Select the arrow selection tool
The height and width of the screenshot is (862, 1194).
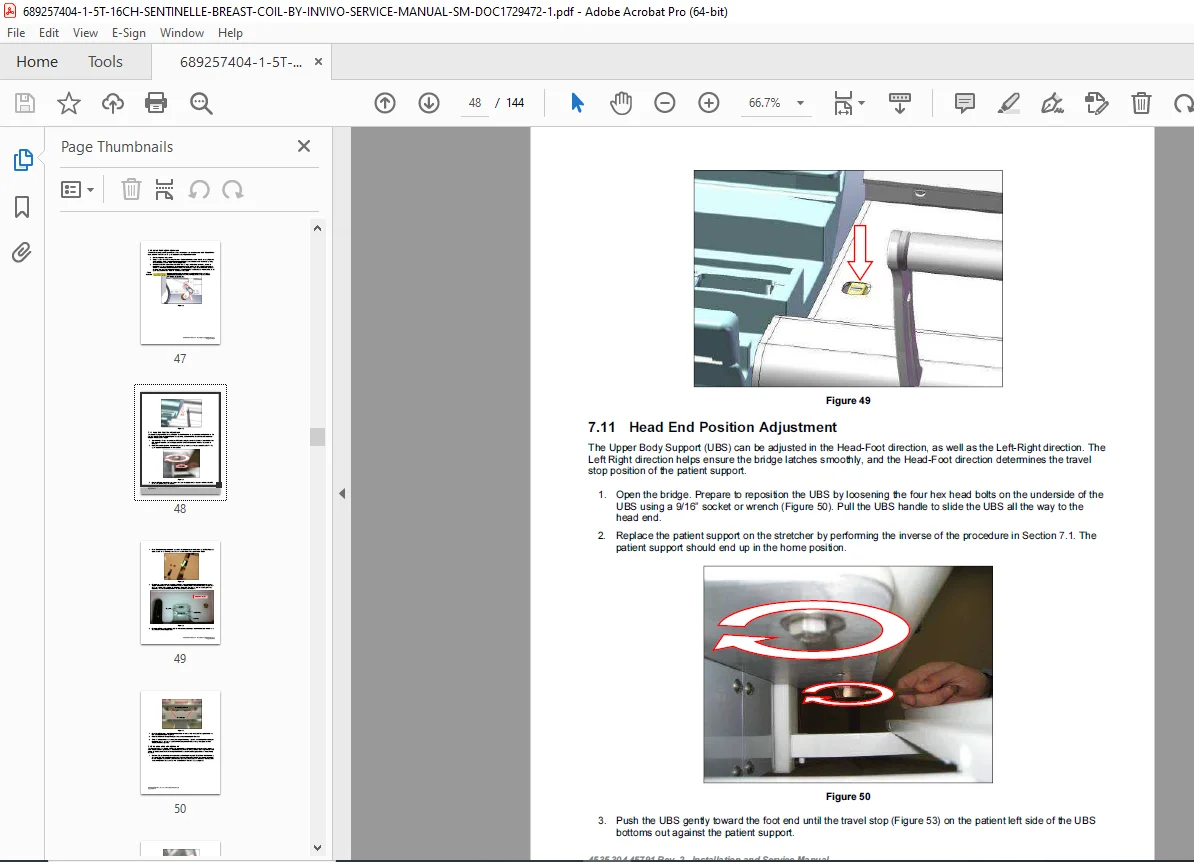pos(577,103)
